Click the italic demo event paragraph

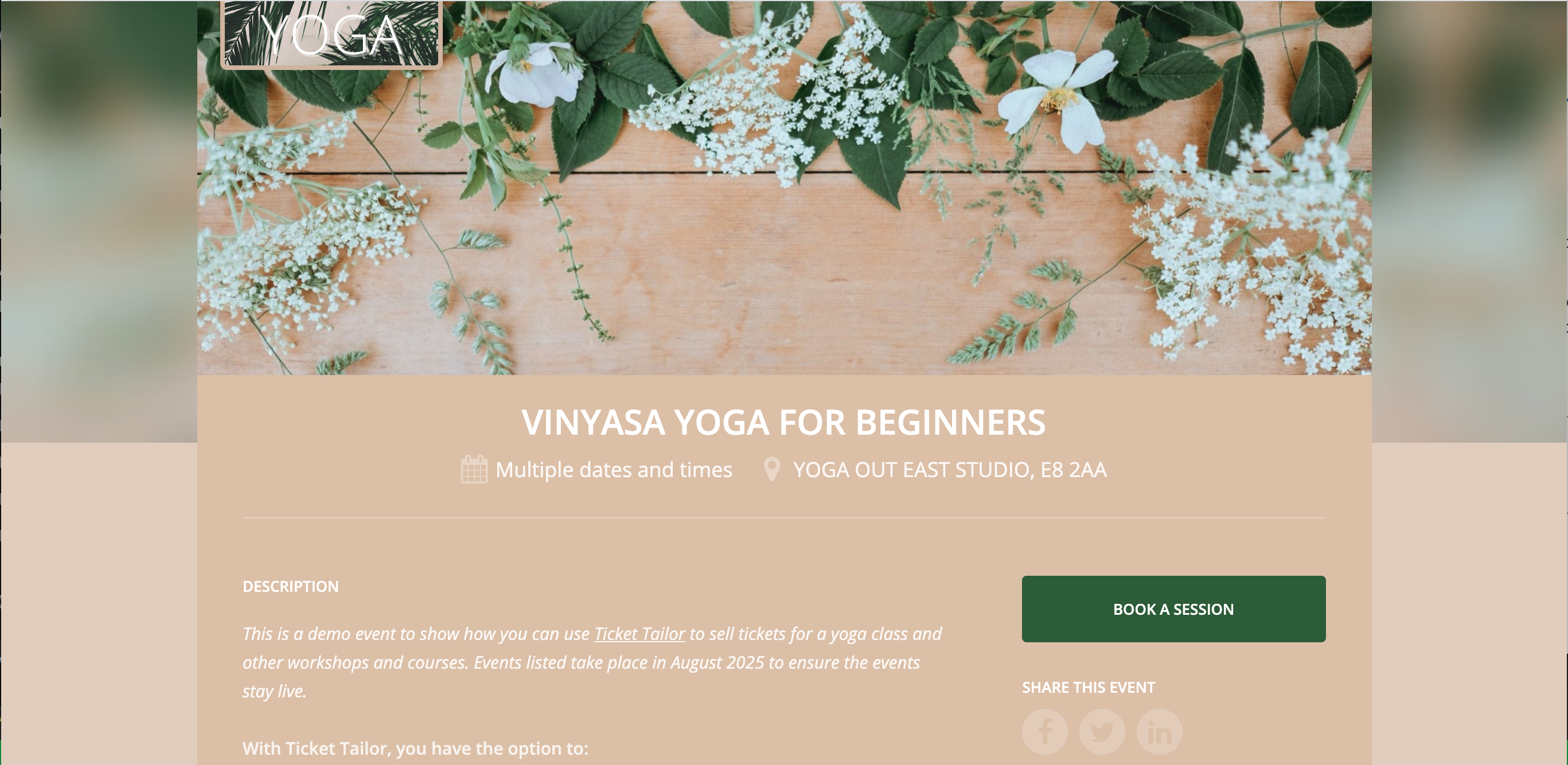[x=592, y=662]
